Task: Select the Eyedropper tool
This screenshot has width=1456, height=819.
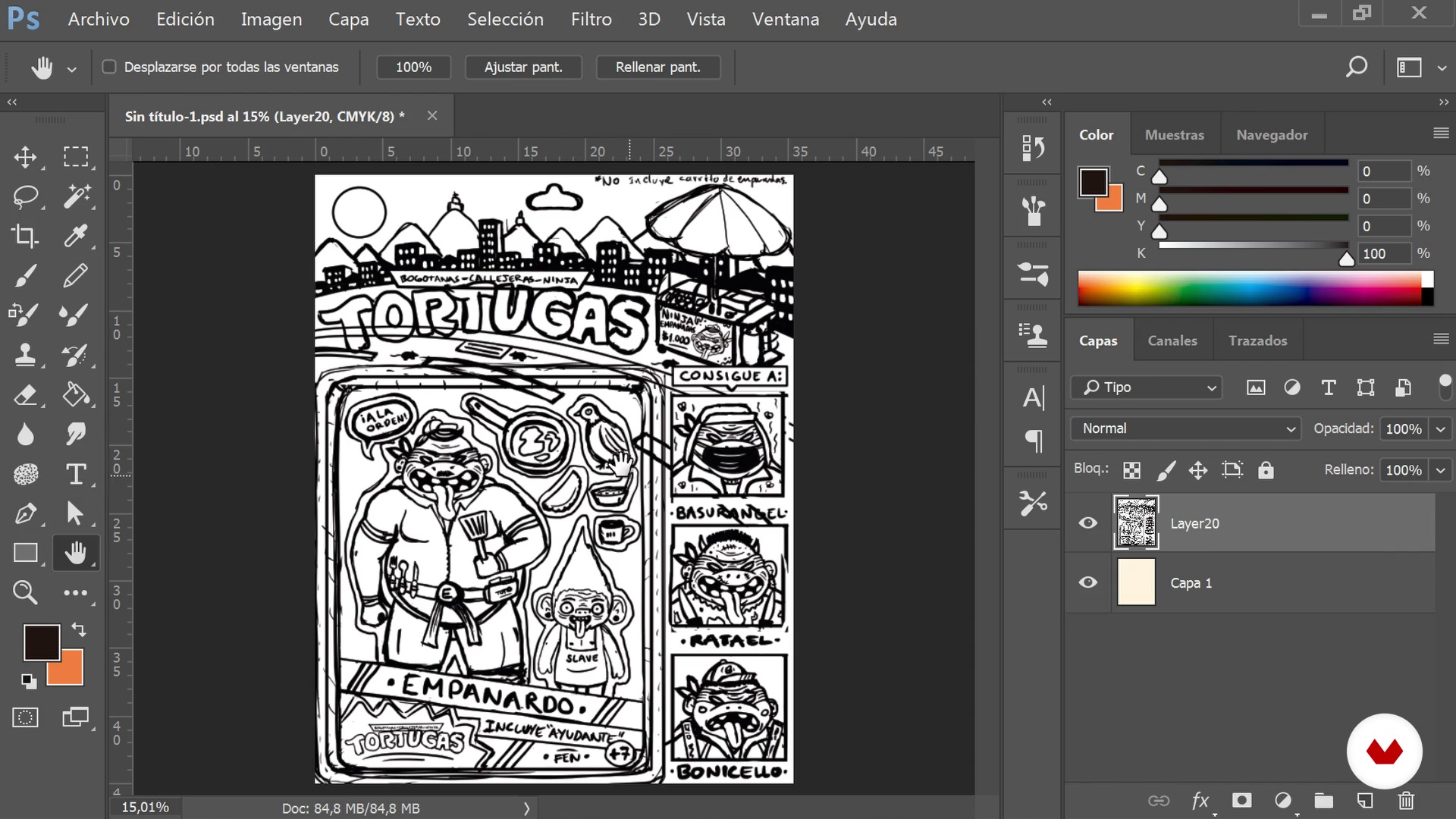Action: (75, 236)
